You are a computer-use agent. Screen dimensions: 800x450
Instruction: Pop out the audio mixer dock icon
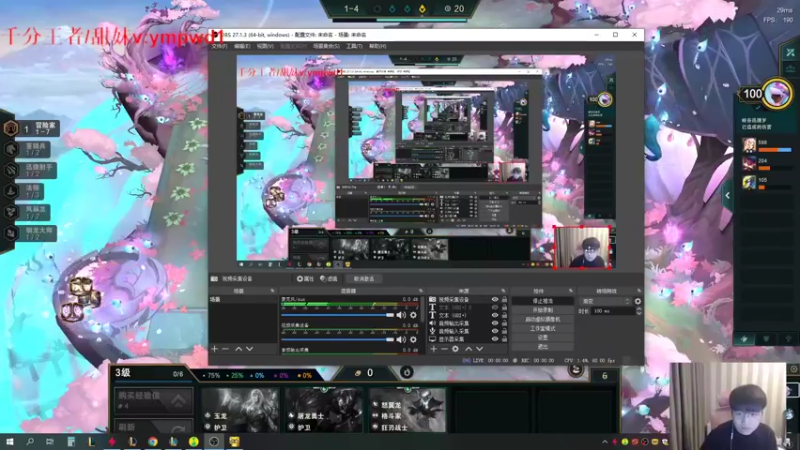(x=421, y=291)
